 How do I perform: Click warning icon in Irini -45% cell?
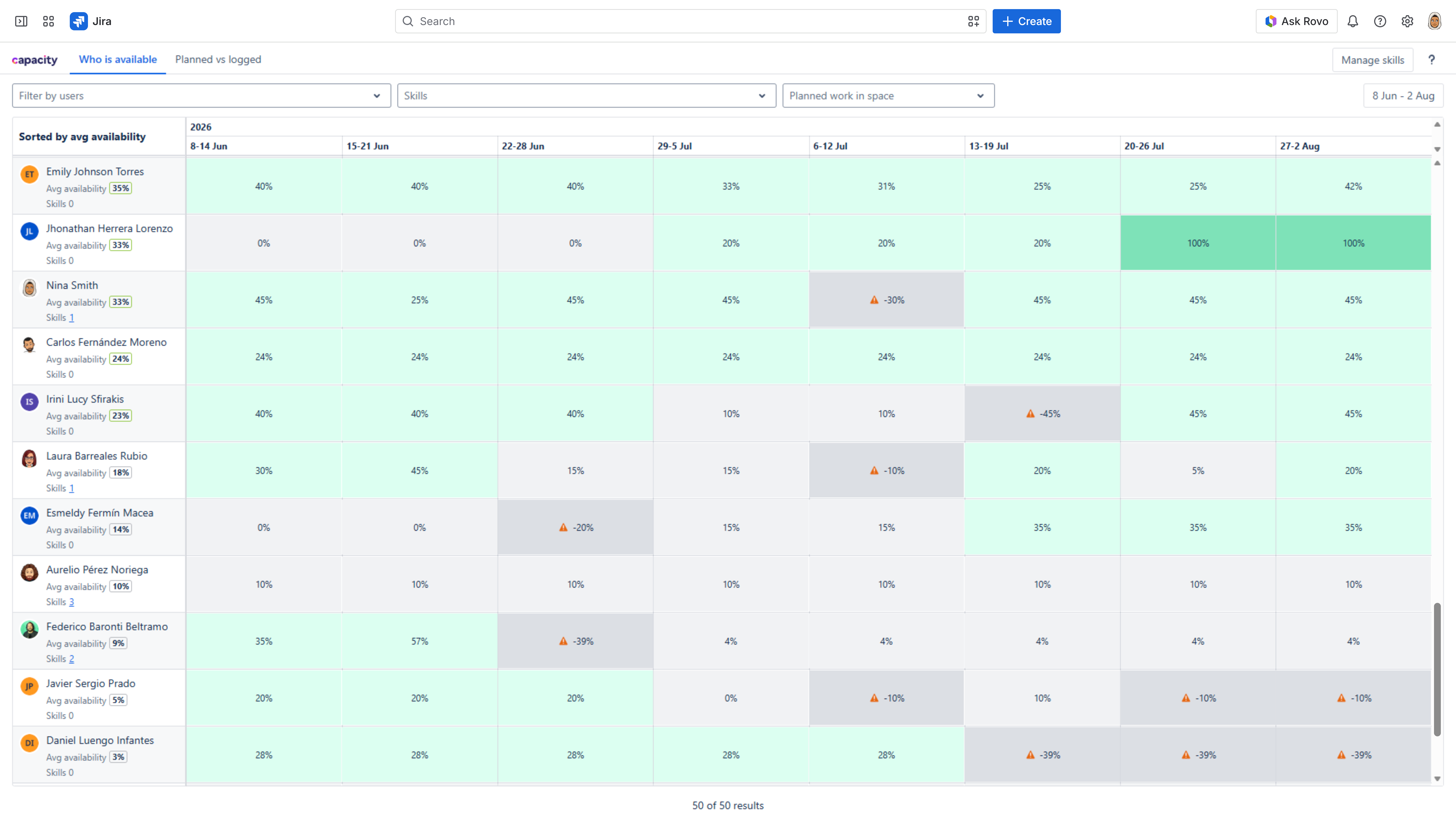coord(1030,414)
